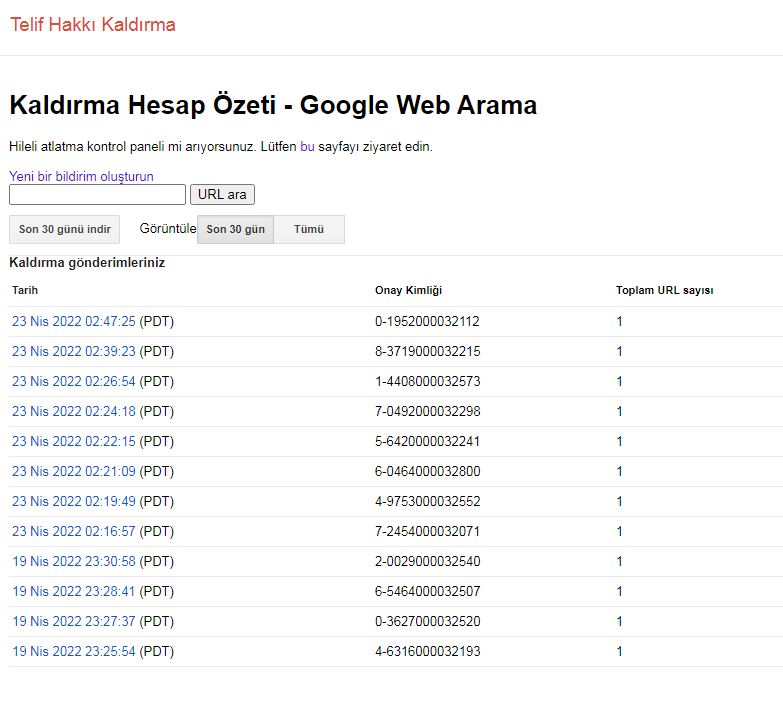
Task: Open the Telif Hakkı Kaldırma header link
Action: tap(93, 24)
